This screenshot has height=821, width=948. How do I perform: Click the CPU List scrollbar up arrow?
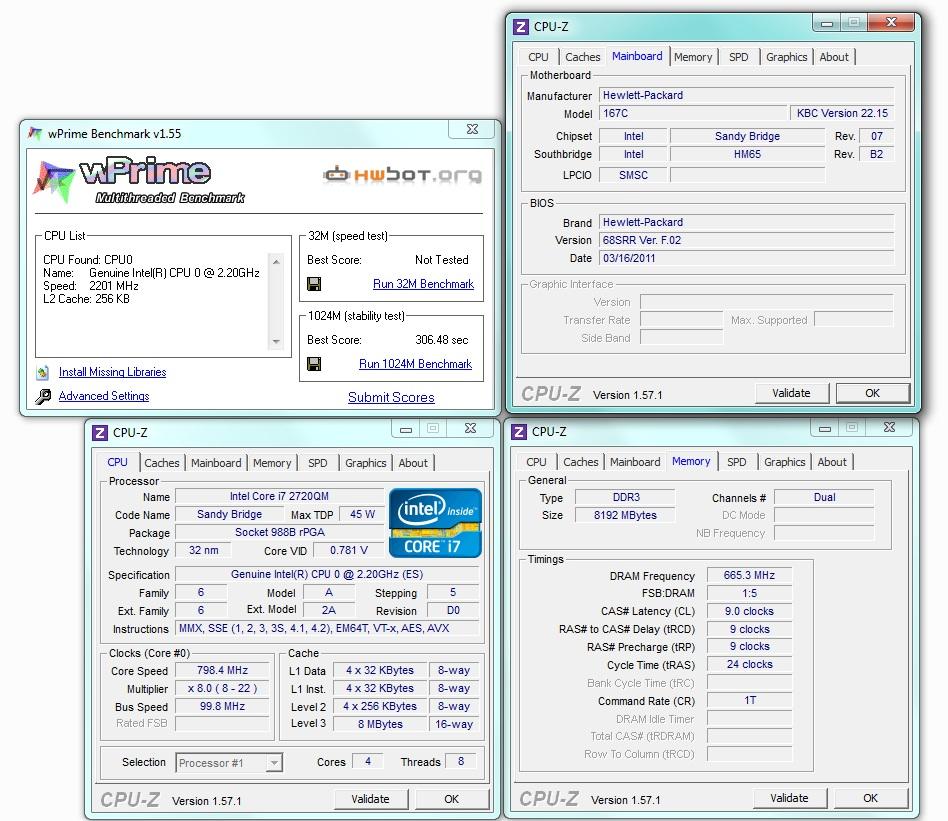(x=276, y=261)
